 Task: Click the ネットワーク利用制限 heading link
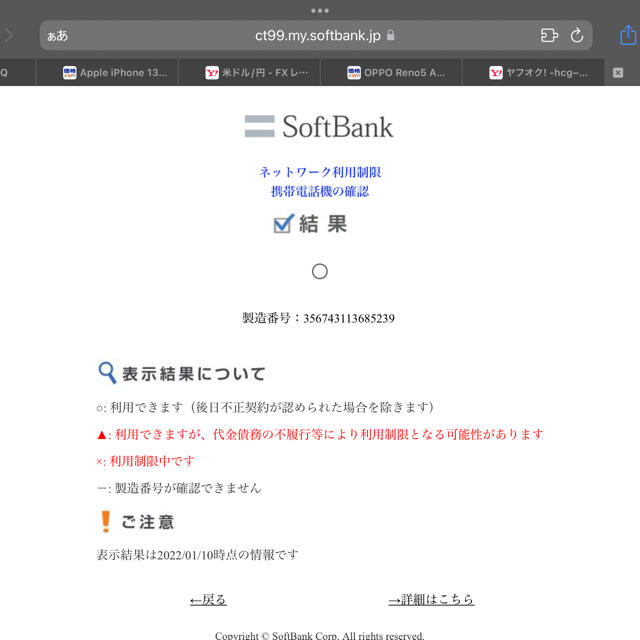pos(320,172)
